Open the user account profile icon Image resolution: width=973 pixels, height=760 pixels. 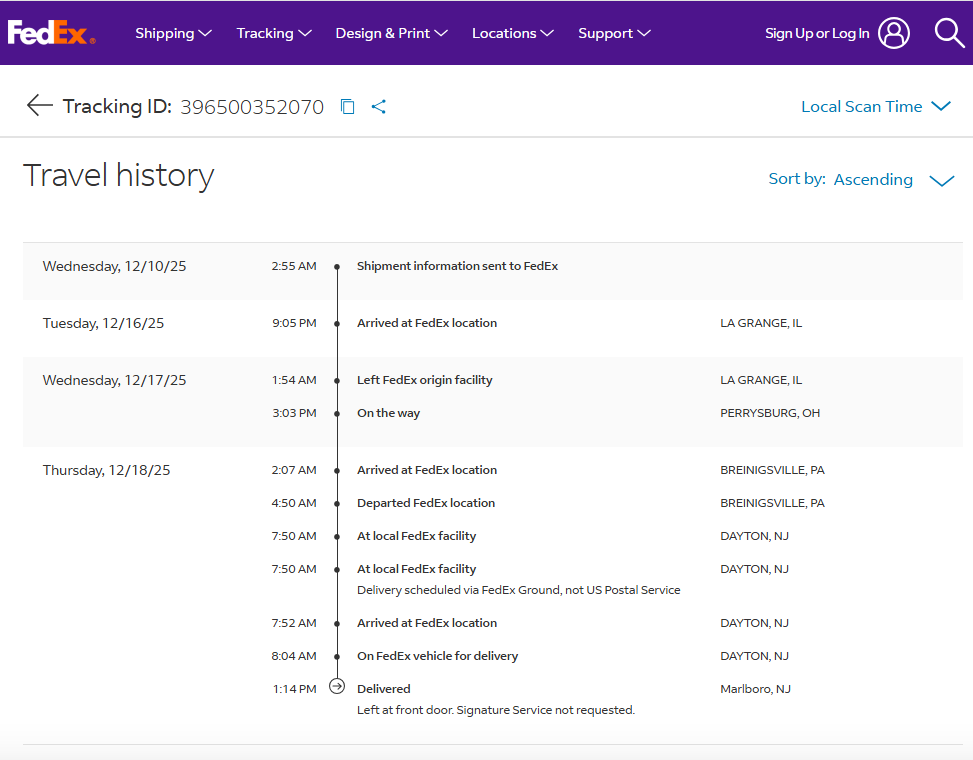point(894,33)
